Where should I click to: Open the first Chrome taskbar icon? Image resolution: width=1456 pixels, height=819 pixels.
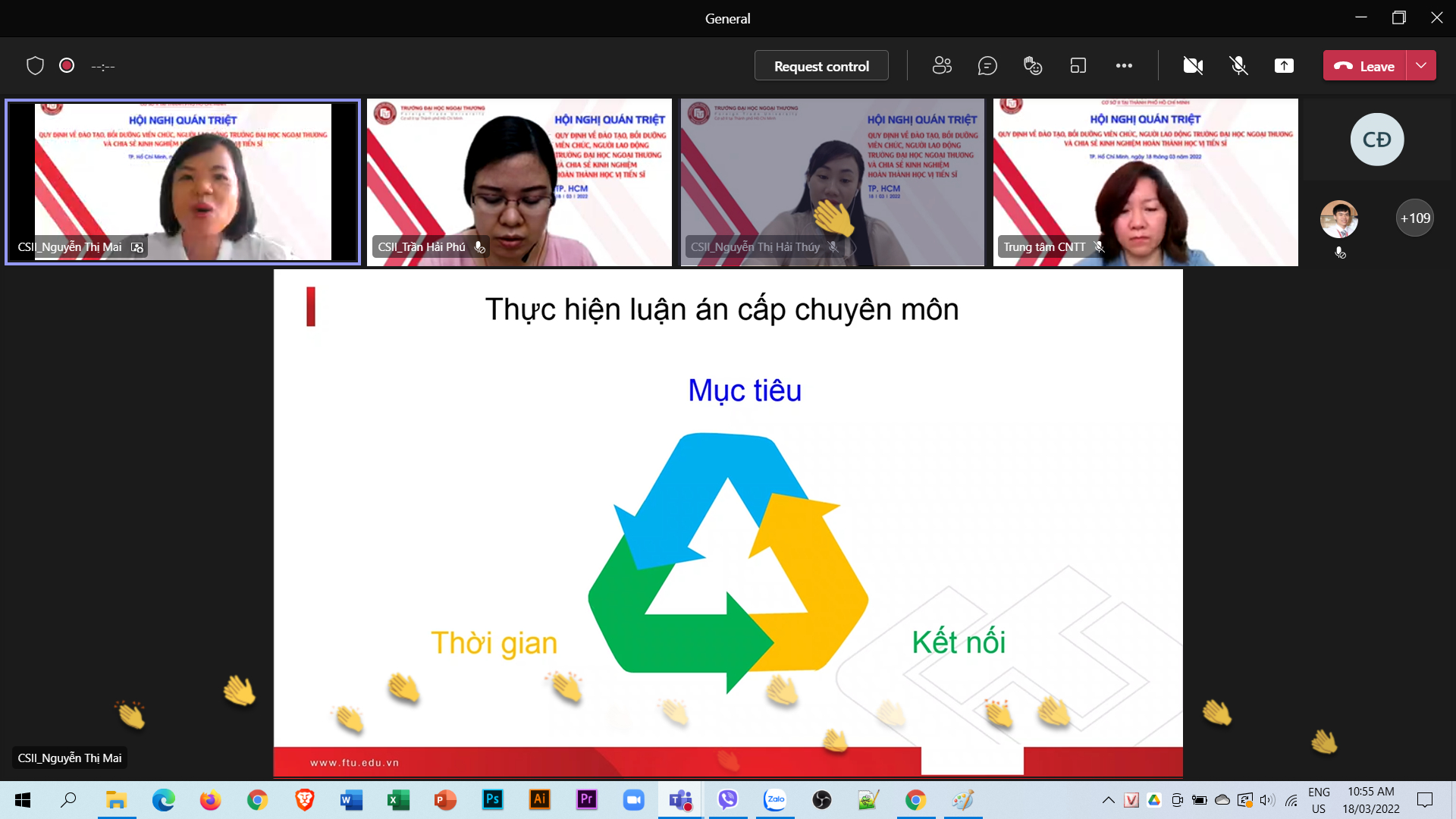coord(257,800)
